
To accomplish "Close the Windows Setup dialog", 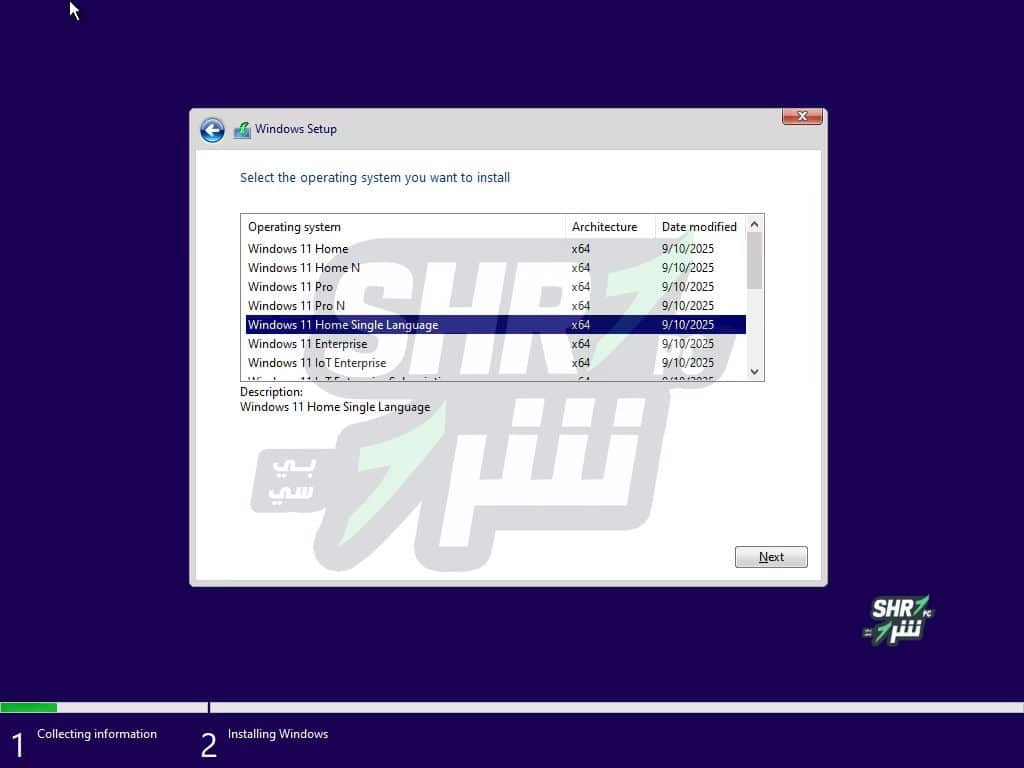I will pos(802,117).
